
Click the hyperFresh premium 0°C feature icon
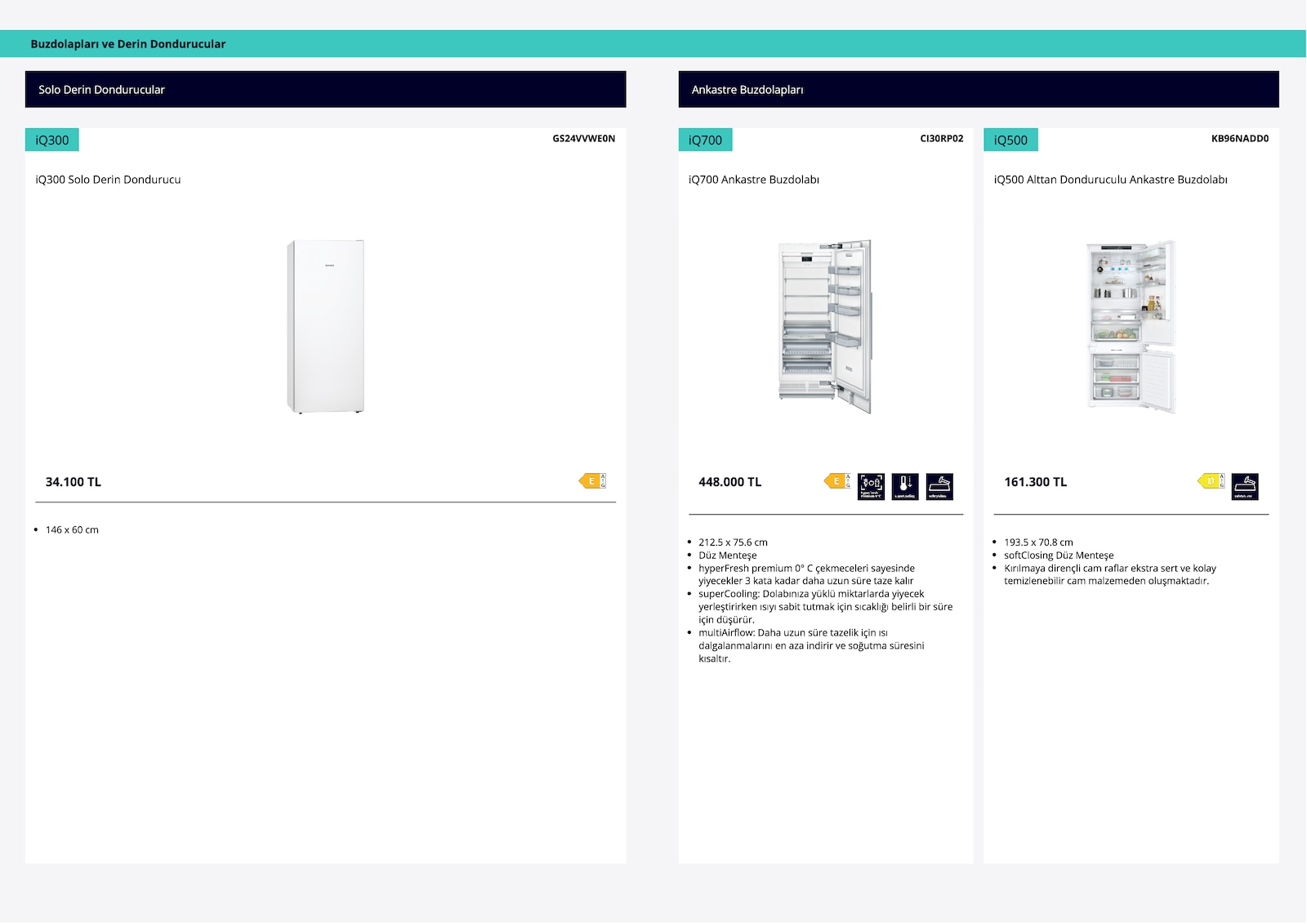[871, 486]
